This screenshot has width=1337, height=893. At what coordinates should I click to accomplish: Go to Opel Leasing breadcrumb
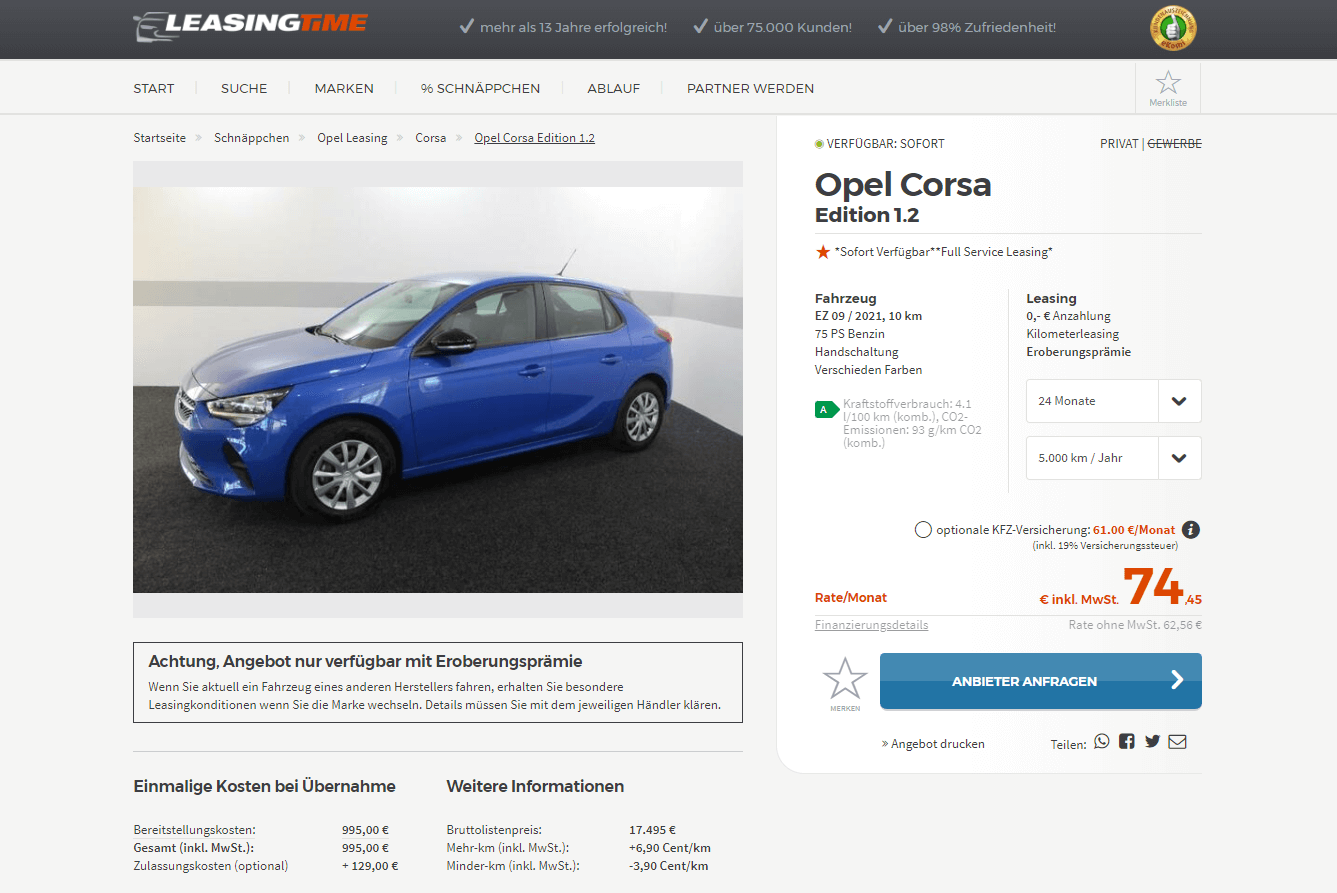(x=352, y=138)
